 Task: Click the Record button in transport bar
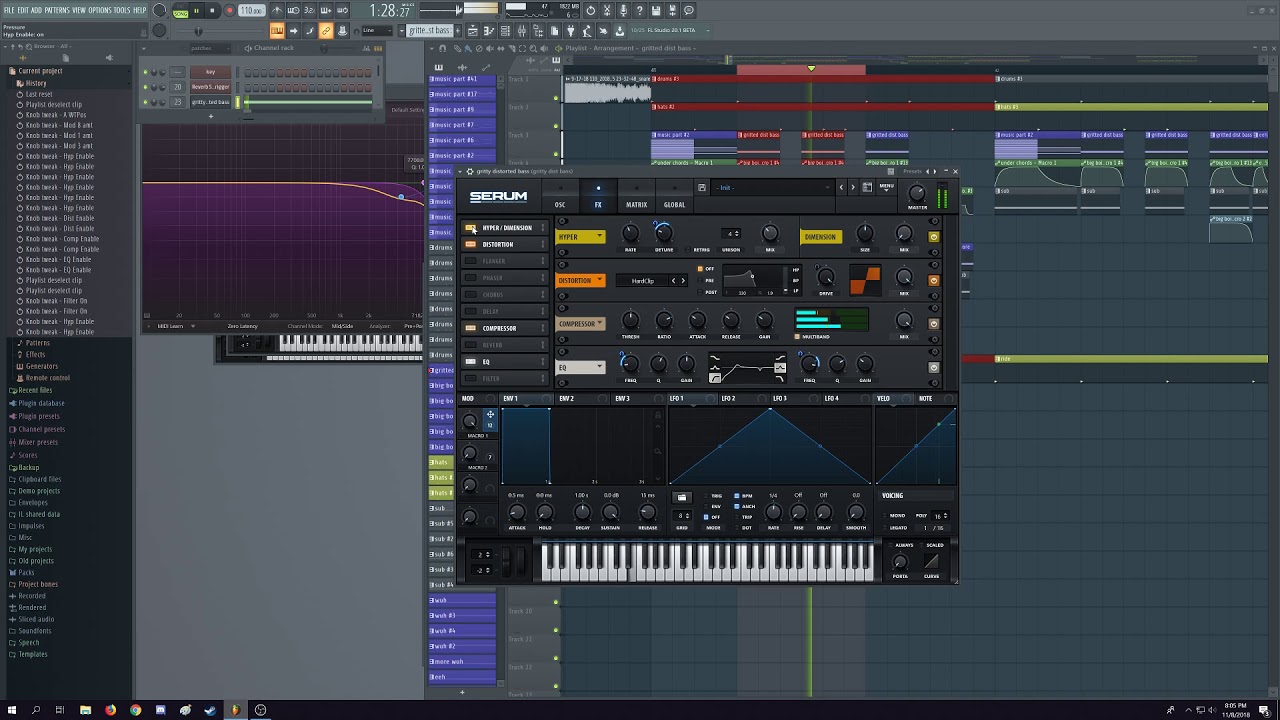[x=229, y=11]
